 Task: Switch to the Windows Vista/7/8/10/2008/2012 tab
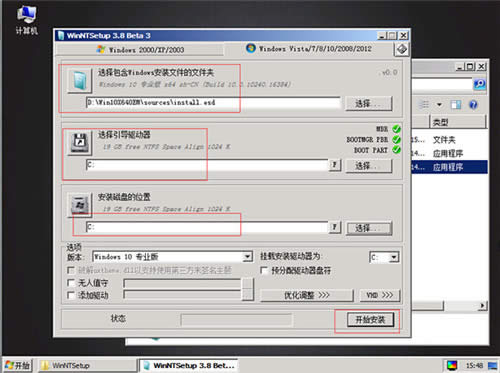(x=309, y=49)
